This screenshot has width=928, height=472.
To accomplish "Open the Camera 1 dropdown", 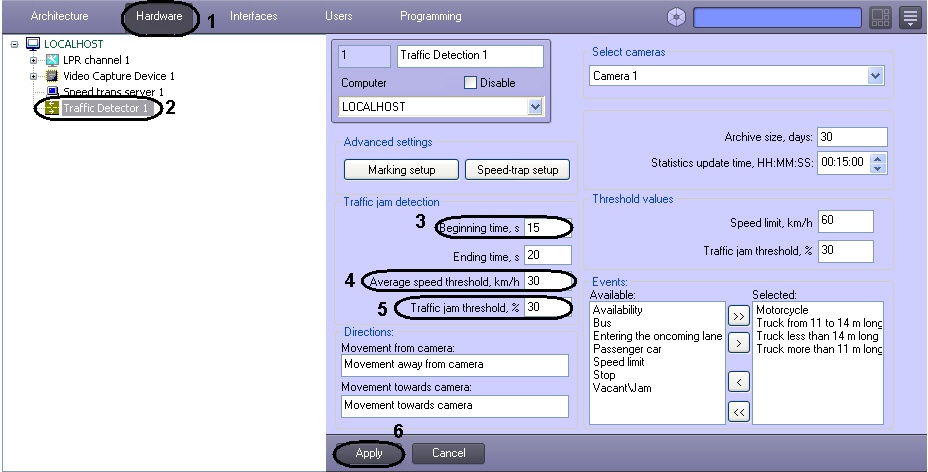I will 876,76.
